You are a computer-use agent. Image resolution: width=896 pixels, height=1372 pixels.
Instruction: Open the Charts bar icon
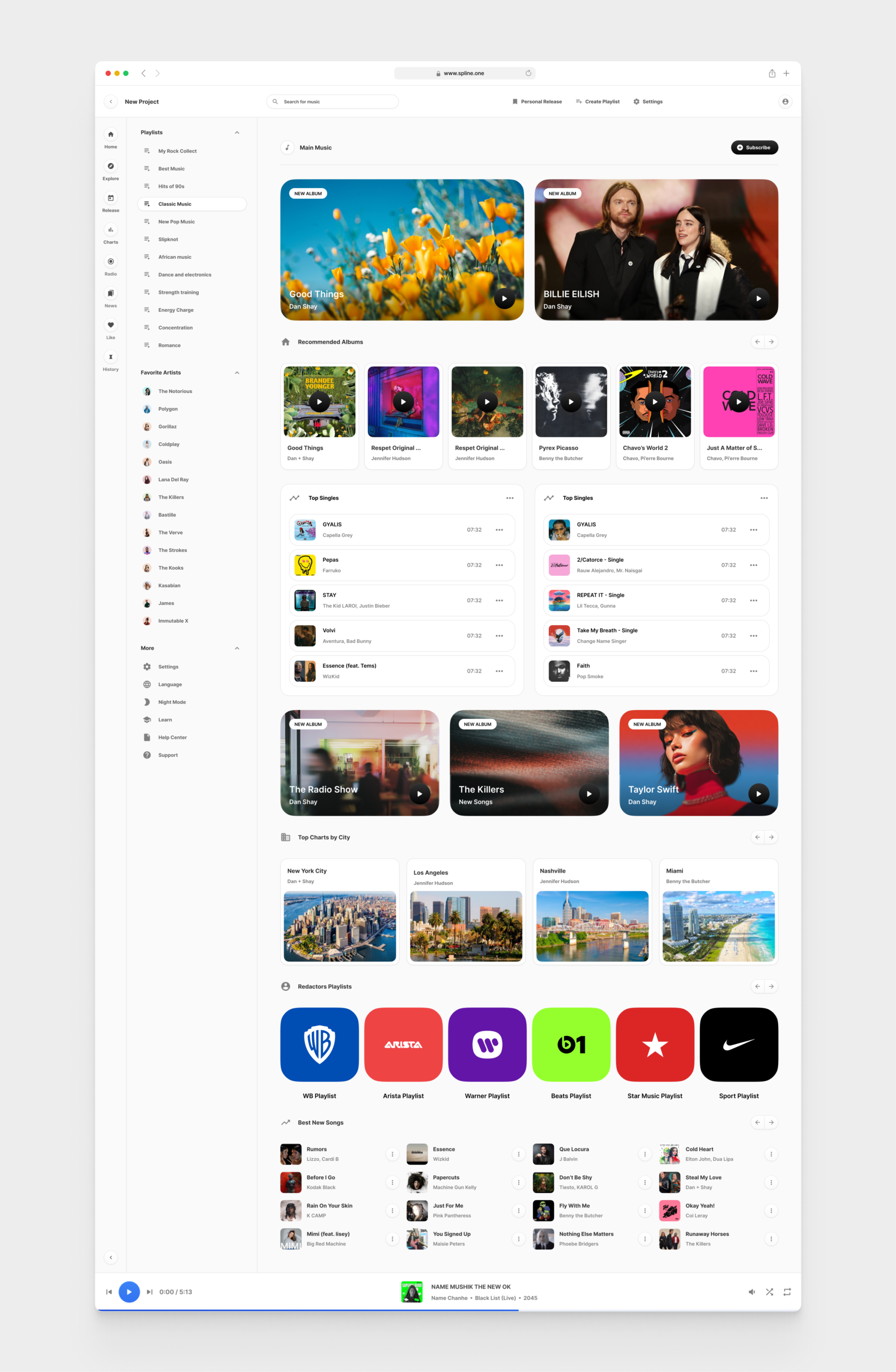point(111,229)
